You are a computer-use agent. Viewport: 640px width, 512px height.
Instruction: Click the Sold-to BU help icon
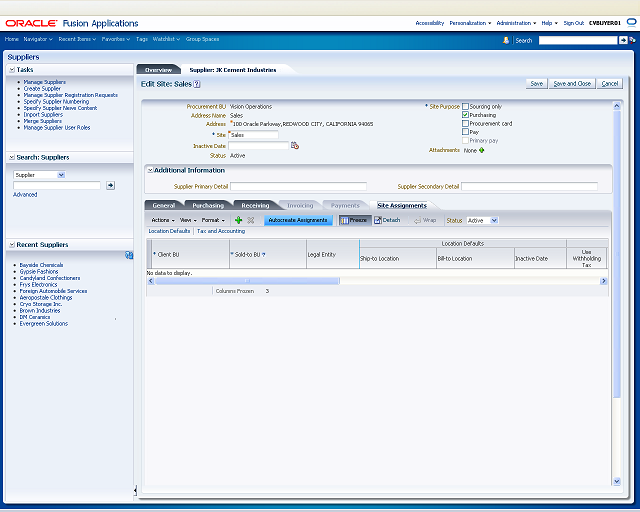[x=264, y=254]
